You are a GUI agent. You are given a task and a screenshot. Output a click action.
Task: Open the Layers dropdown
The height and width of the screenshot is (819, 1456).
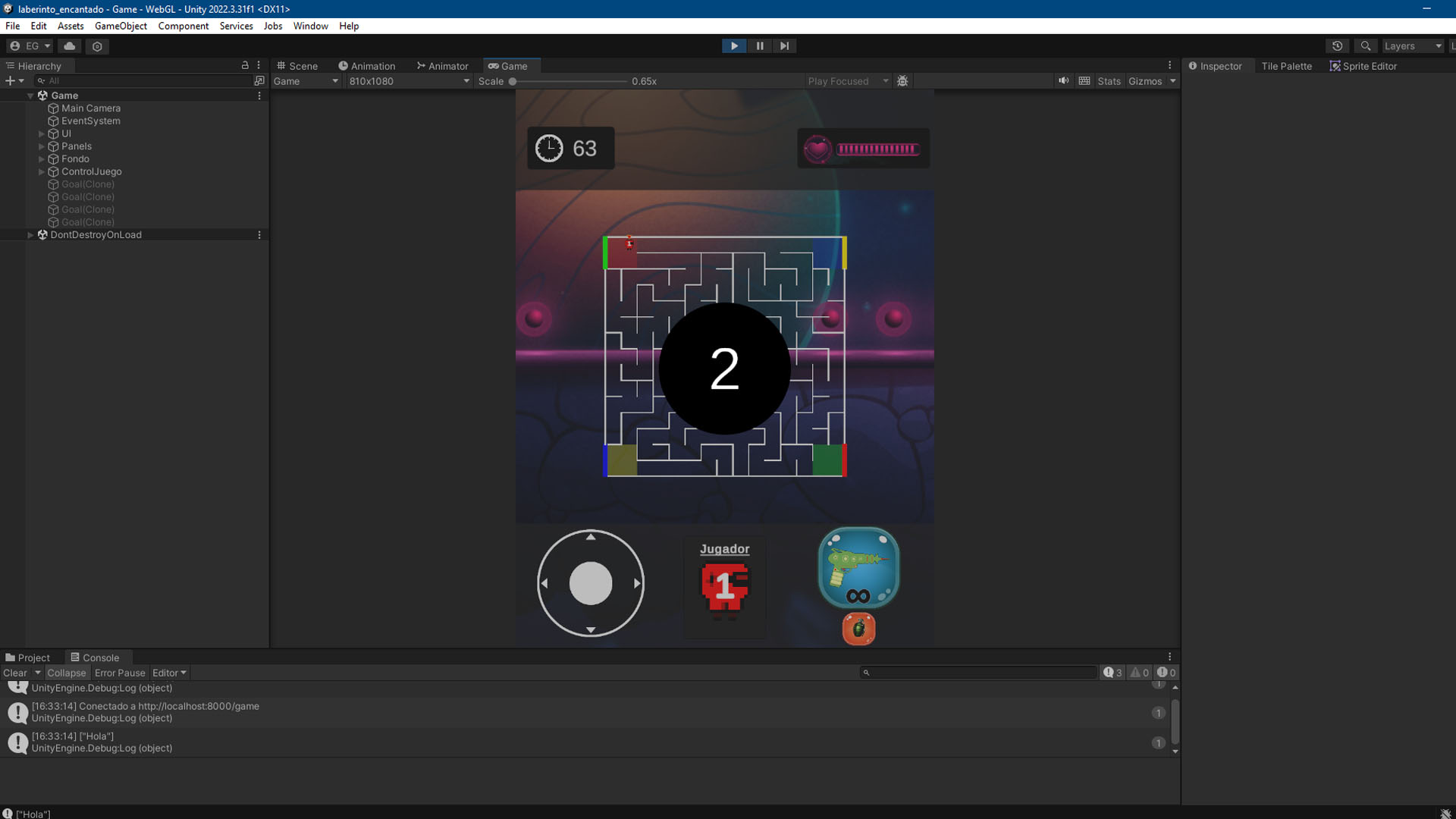tap(1412, 46)
